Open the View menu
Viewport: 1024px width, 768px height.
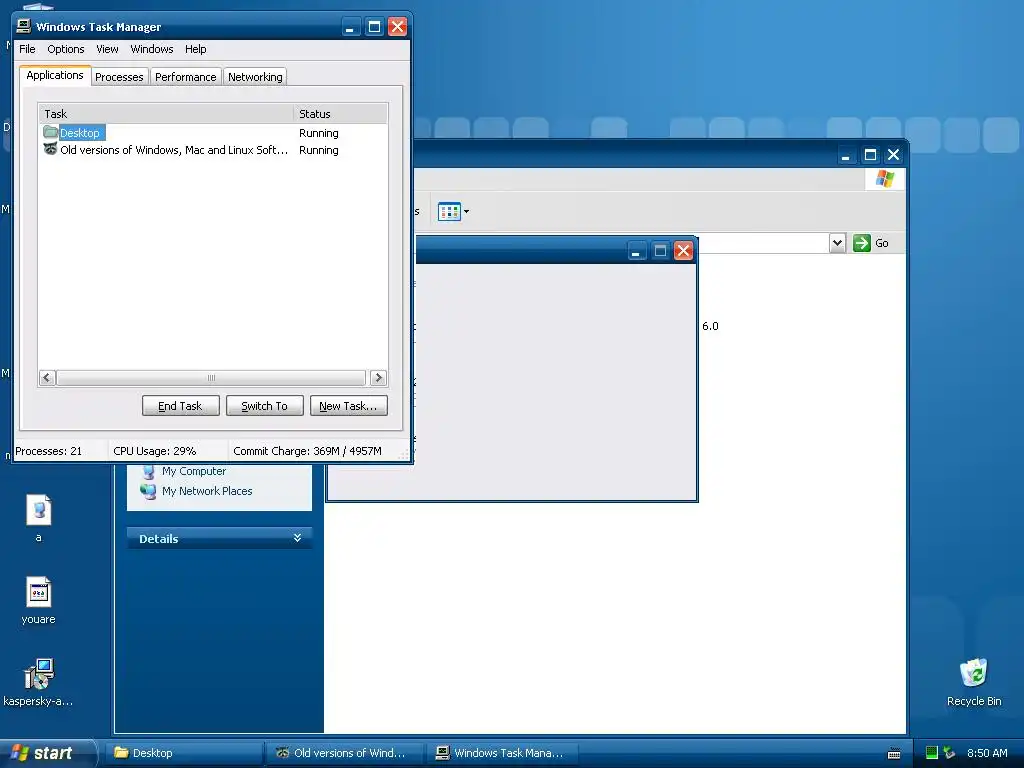pyautogui.click(x=107, y=49)
